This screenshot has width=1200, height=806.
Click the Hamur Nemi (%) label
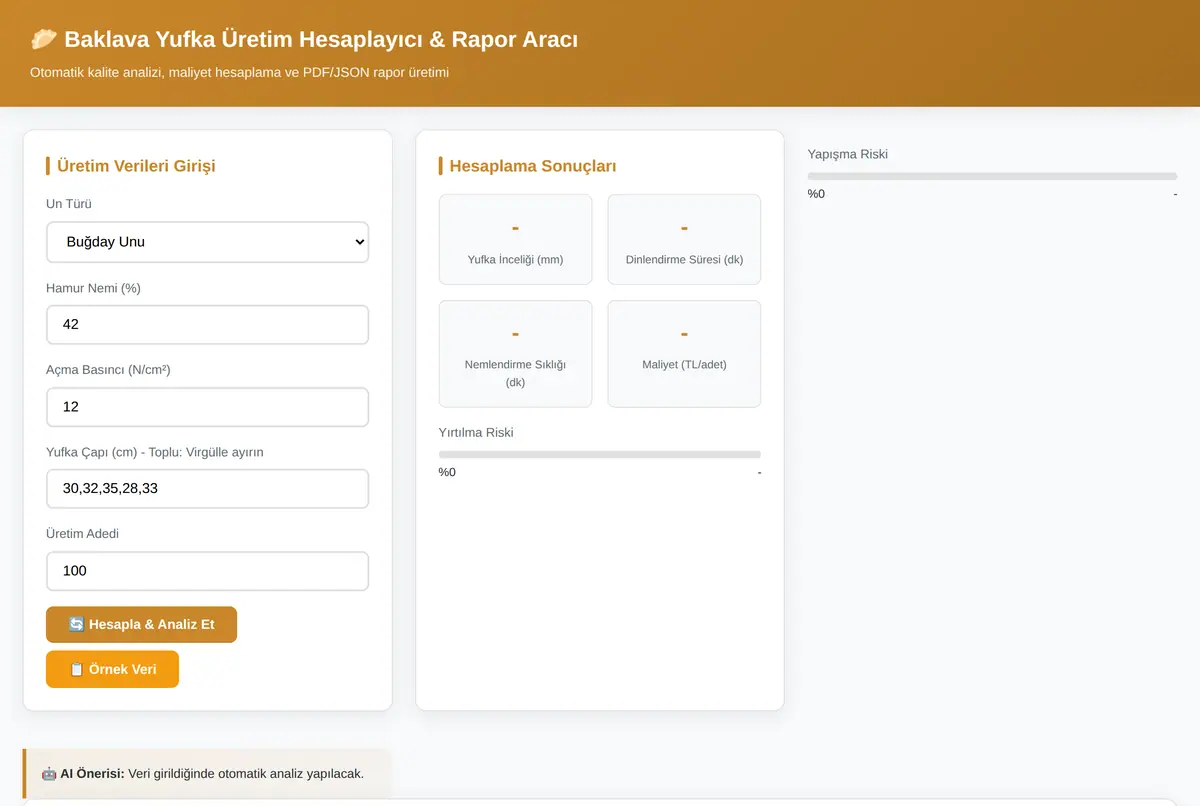[94, 288]
